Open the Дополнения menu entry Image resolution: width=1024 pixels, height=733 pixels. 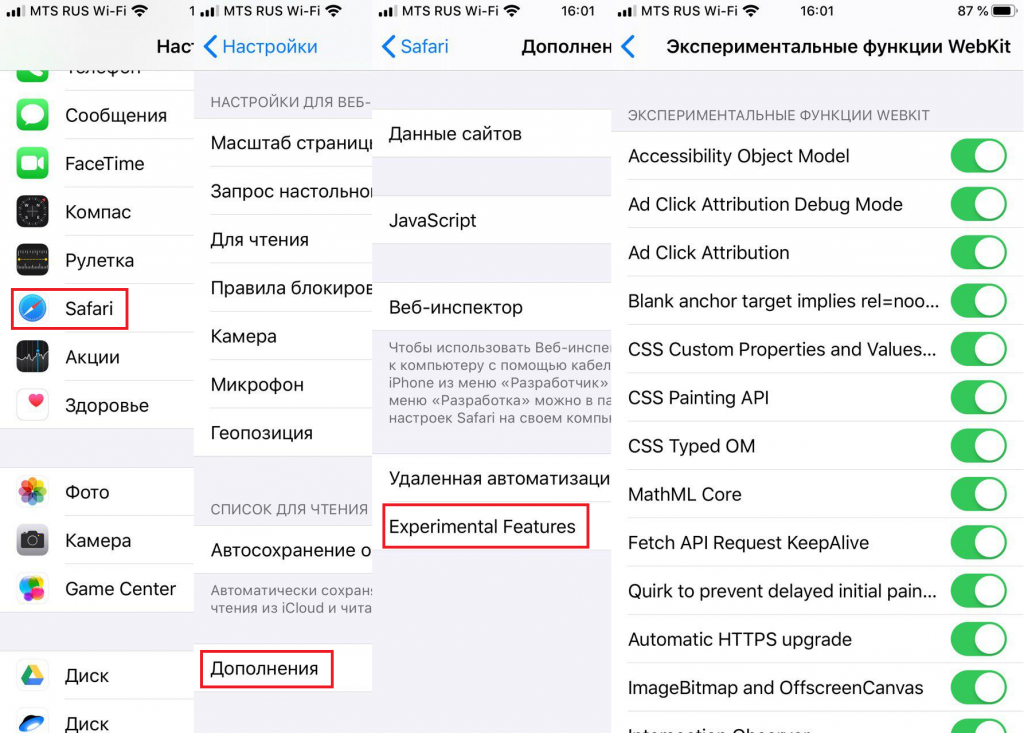point(264,669)
